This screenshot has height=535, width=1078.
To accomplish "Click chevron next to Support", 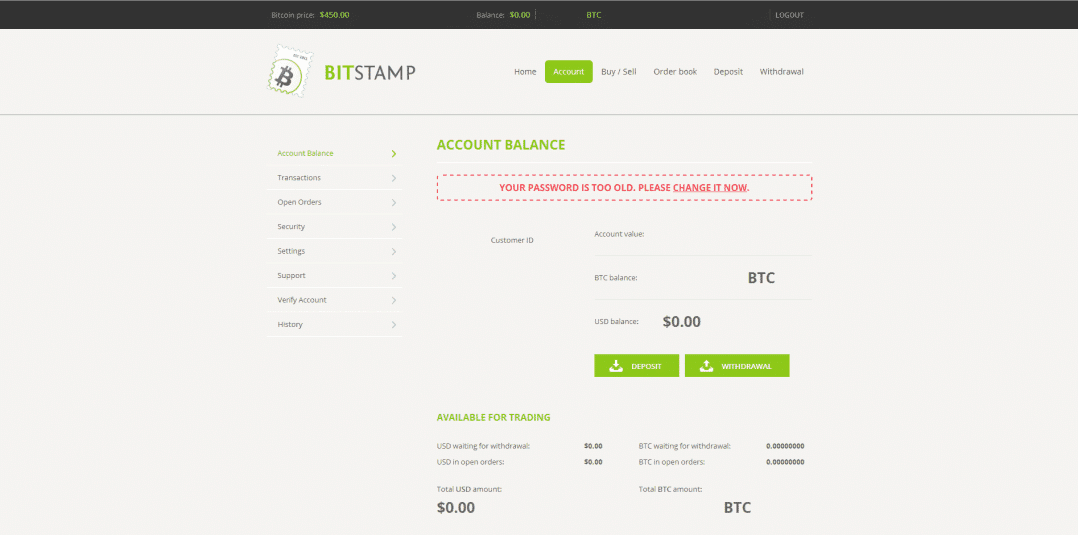I will point(394,276).
